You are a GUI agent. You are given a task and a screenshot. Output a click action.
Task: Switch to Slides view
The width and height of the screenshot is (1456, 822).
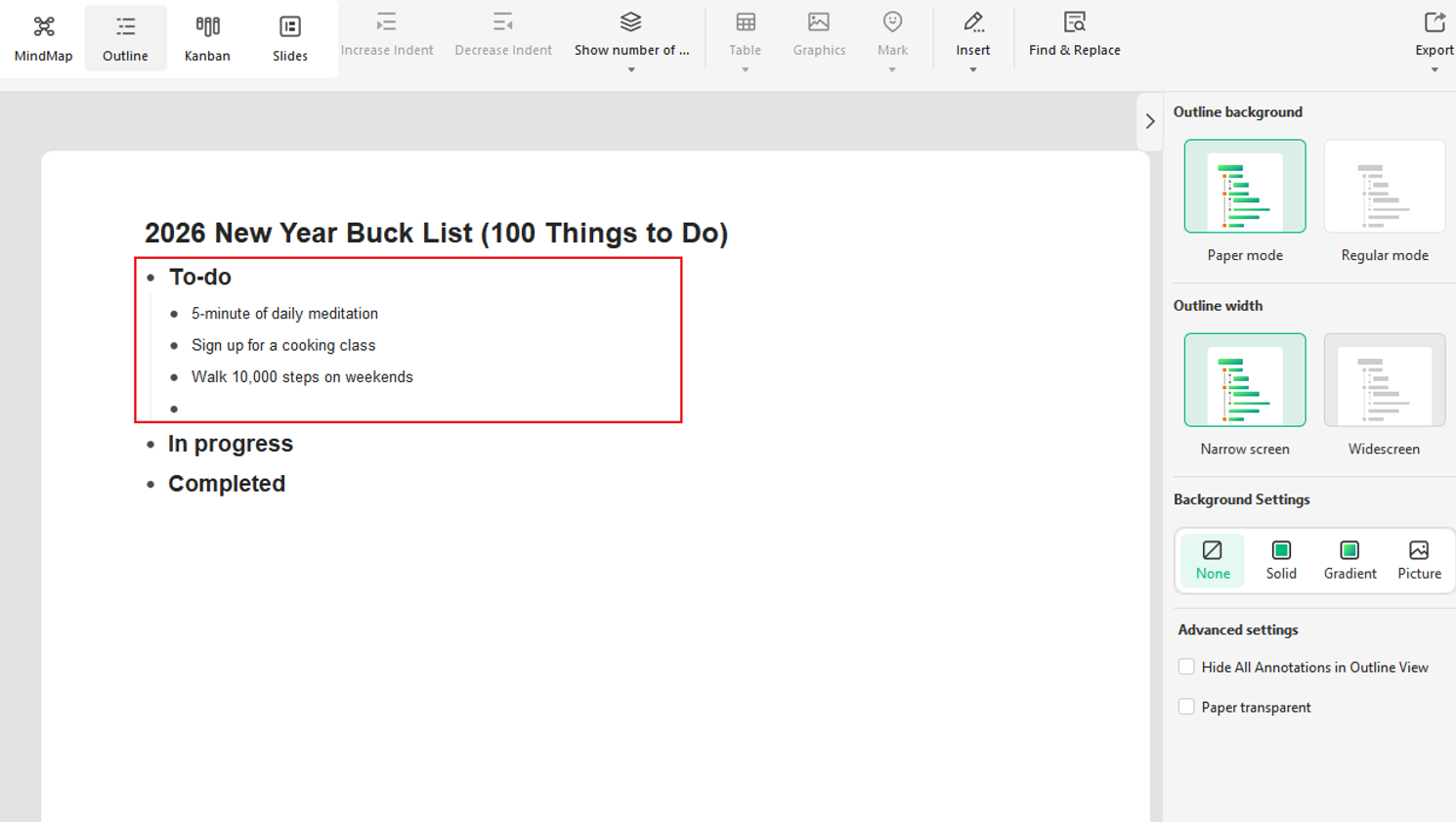pyautogui.click(x=289, y=38)
